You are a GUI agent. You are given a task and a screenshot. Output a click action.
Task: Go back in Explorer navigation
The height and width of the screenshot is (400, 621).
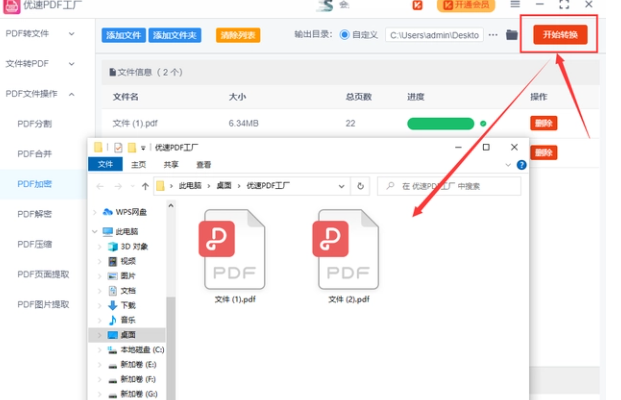click(100, 186)
